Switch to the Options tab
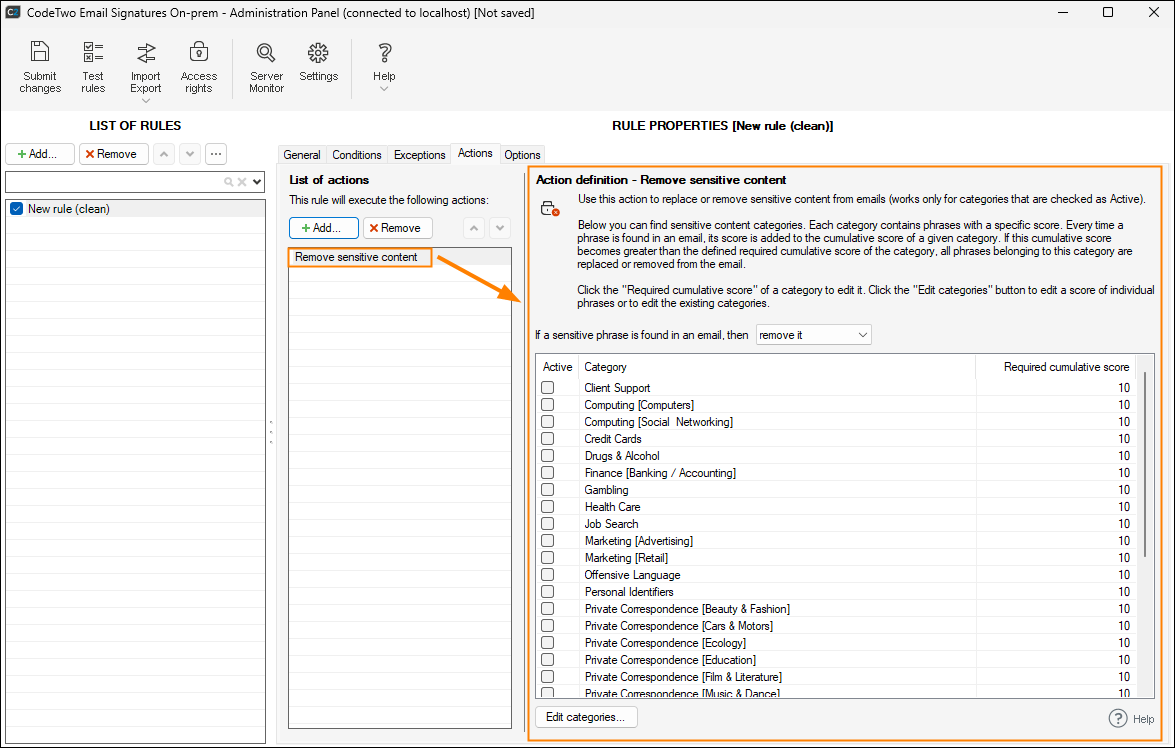Image resolution: width=1175 pixels, height=748 pixels. click(522, 155)
